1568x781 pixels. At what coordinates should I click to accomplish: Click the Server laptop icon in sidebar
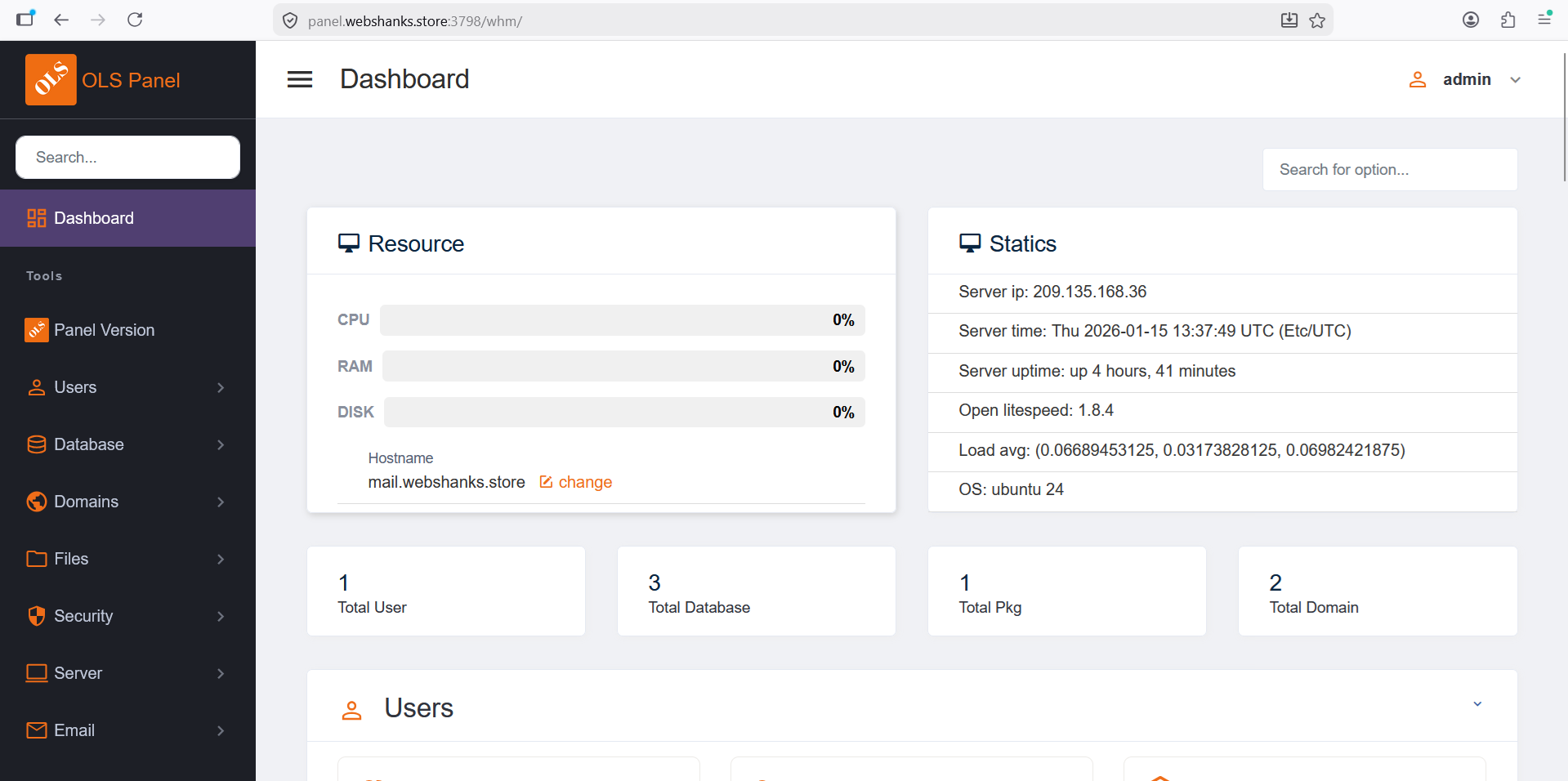37,673
